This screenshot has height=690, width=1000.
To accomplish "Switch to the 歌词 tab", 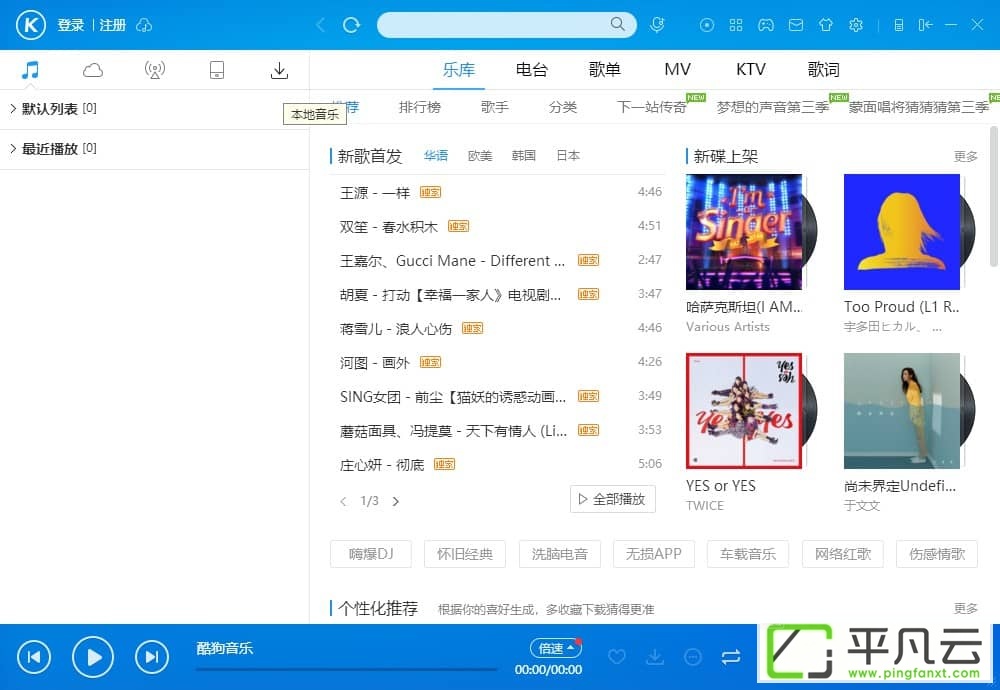I will (823, 70).
